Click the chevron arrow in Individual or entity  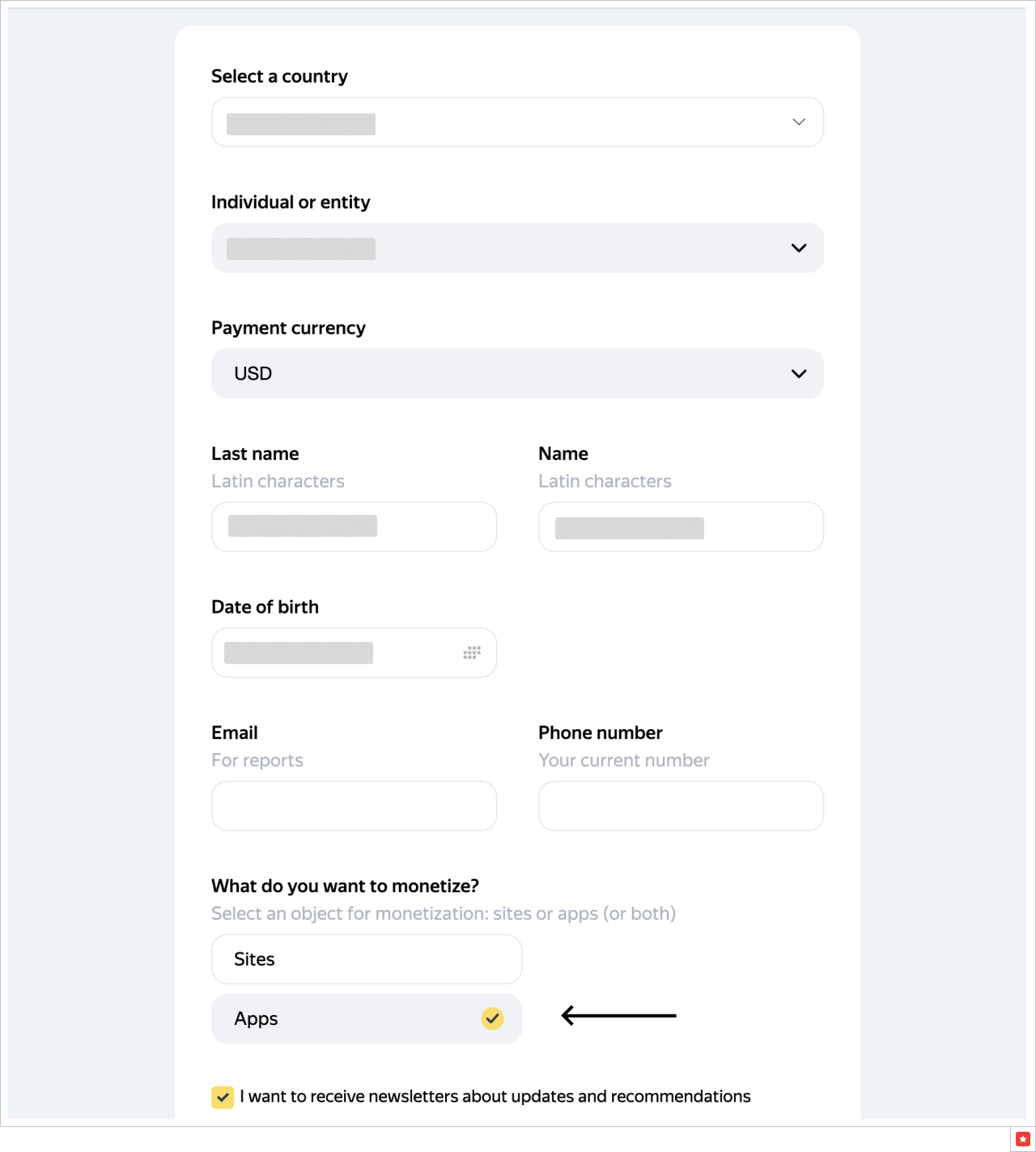799,248
